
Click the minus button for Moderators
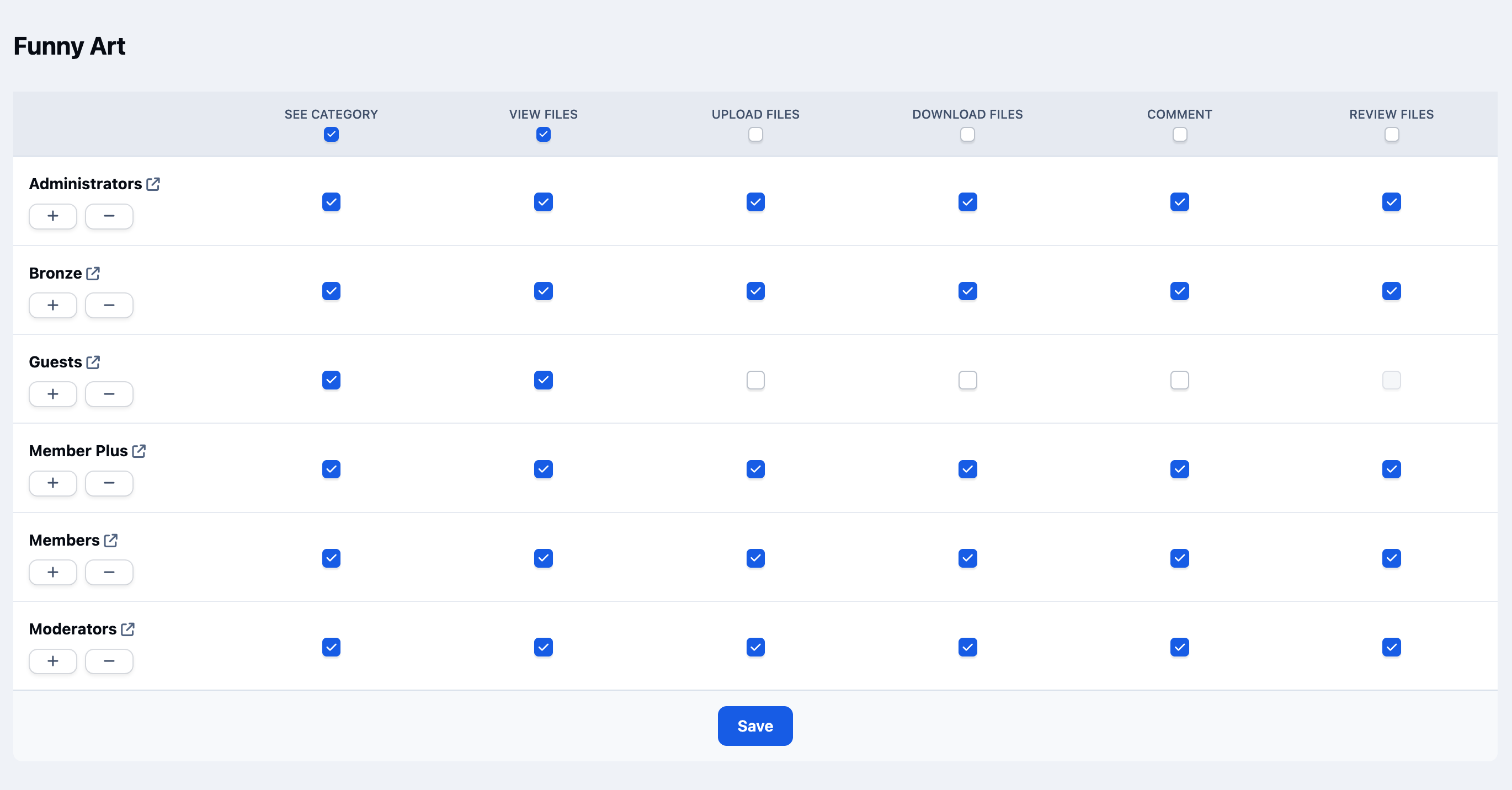(109, 661)
